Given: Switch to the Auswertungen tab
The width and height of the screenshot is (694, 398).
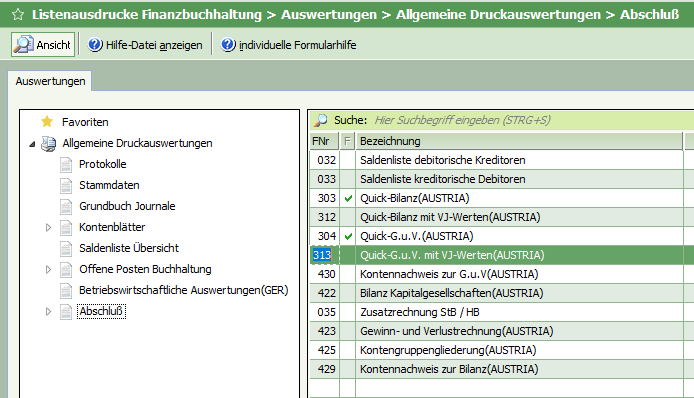Looking at the screenshot, I should 50,81.
